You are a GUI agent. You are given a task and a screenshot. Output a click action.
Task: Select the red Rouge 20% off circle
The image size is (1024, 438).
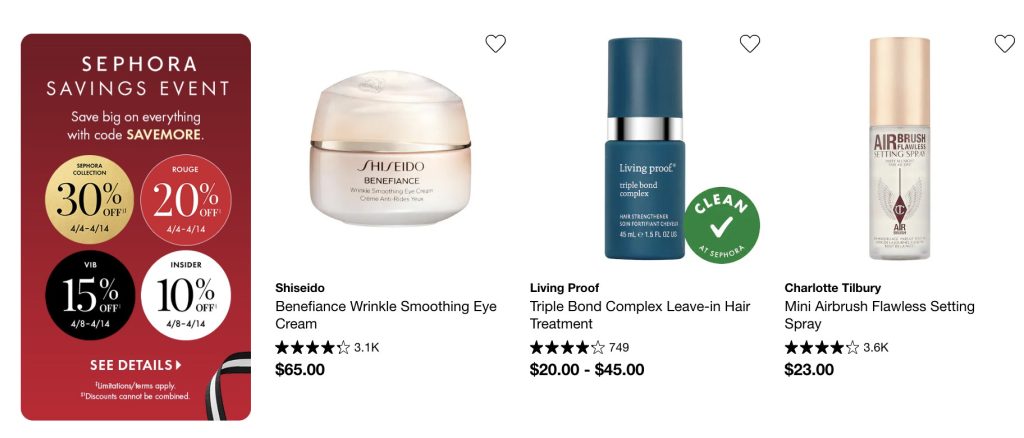pyautogui.click(x=185, y=198)
